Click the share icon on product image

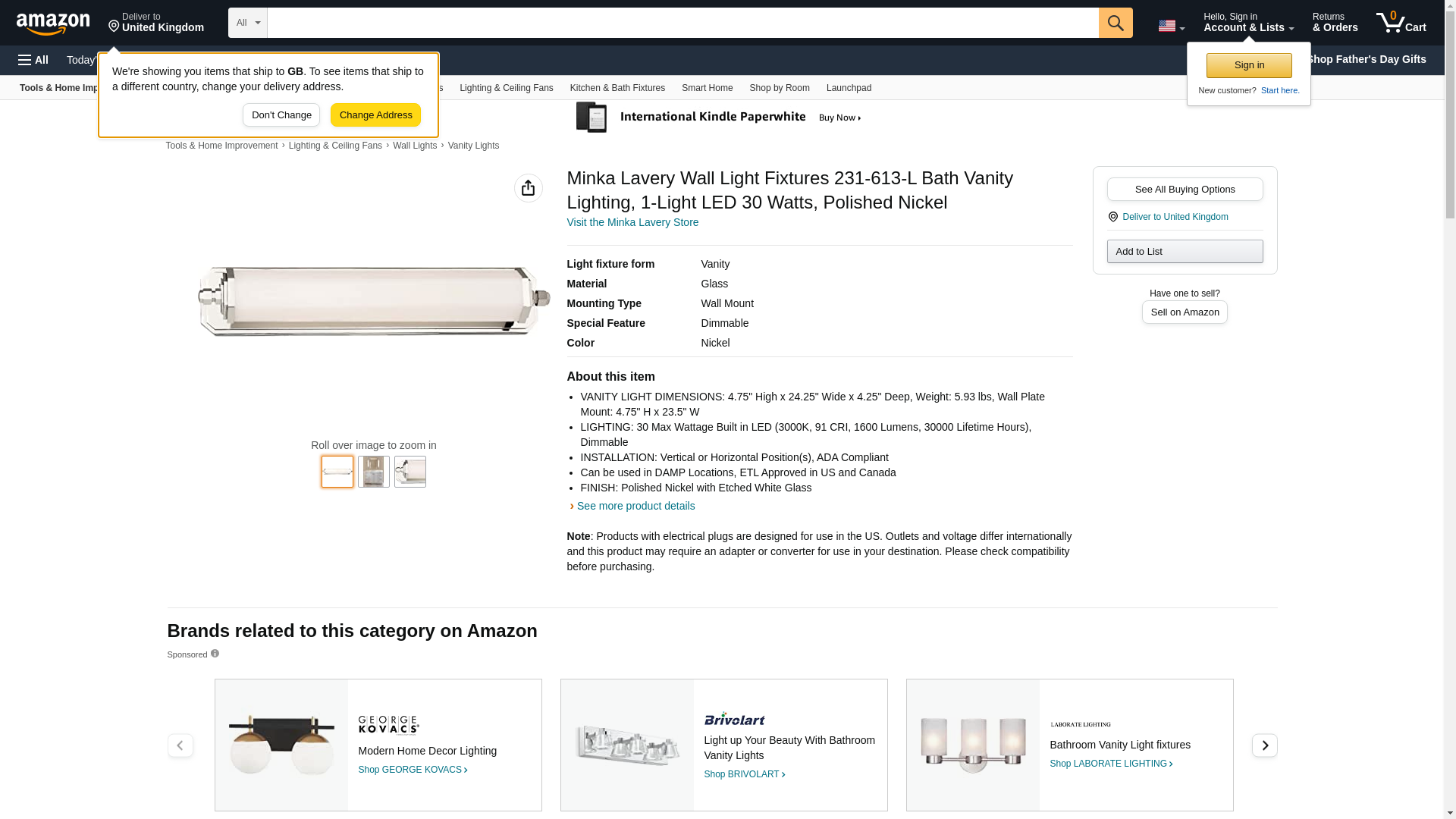point(528,188)
